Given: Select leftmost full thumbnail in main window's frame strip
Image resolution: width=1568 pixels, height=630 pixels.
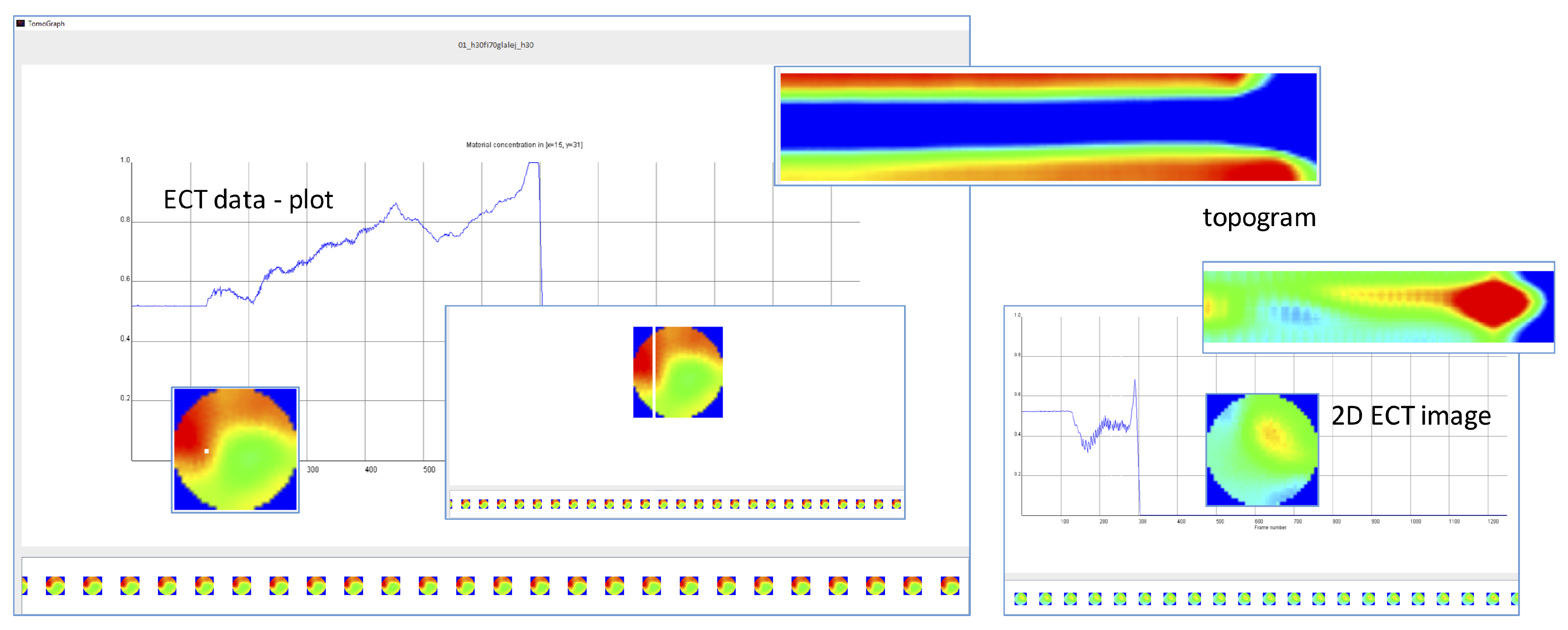Looking at the screenshot, I should (x=55, y=586).
